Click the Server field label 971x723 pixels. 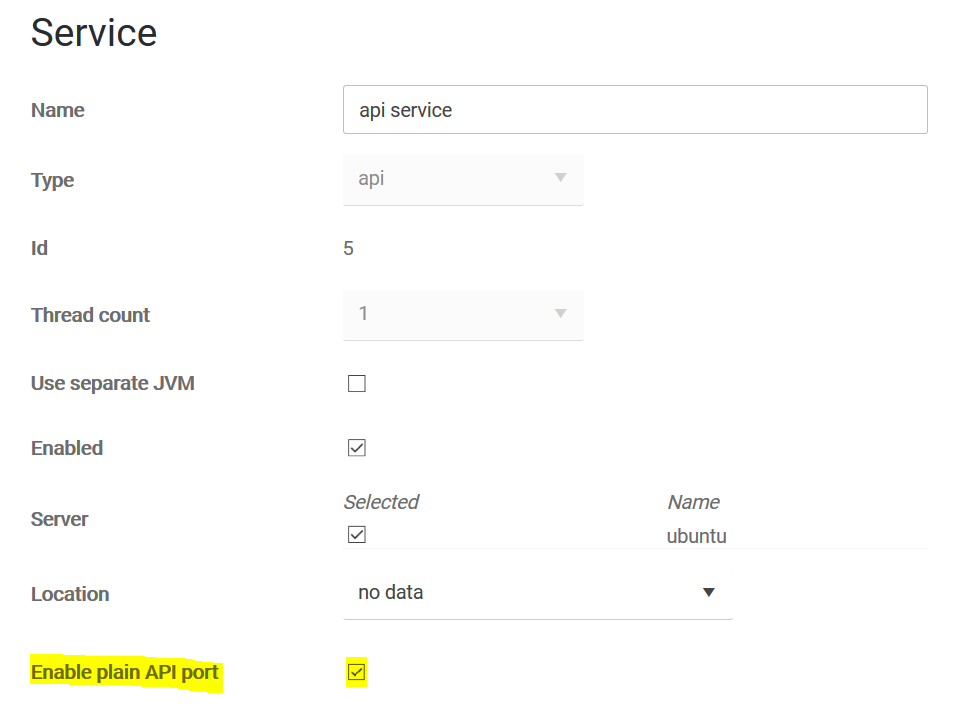(60, 519)
